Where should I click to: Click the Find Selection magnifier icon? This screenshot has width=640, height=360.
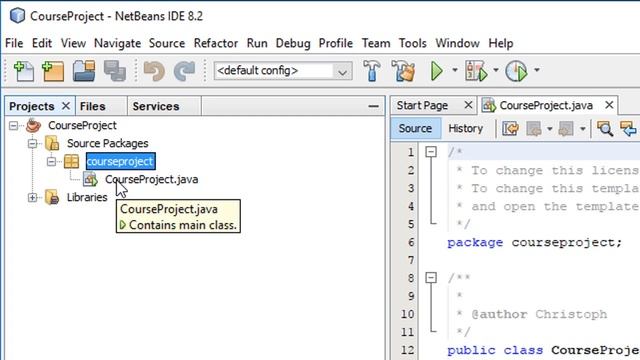coord(605,129)
